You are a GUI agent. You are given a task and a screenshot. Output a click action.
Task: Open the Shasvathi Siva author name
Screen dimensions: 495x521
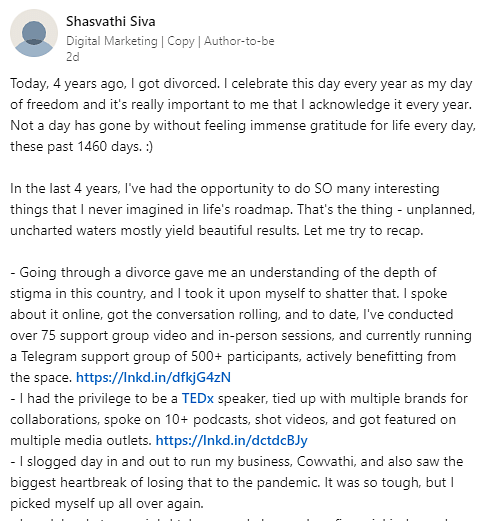[x=110, y=21]
